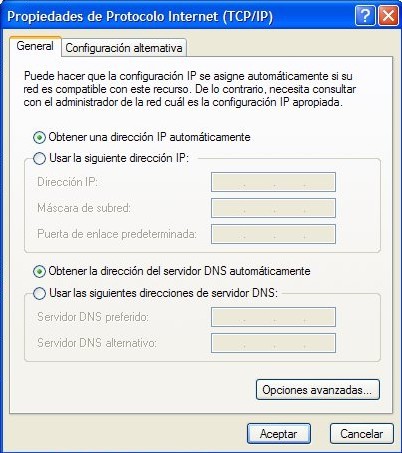This screenshot has width=402, height=453.
Task: Click the IP configuration description paragraph
Action: pos(190,89)
